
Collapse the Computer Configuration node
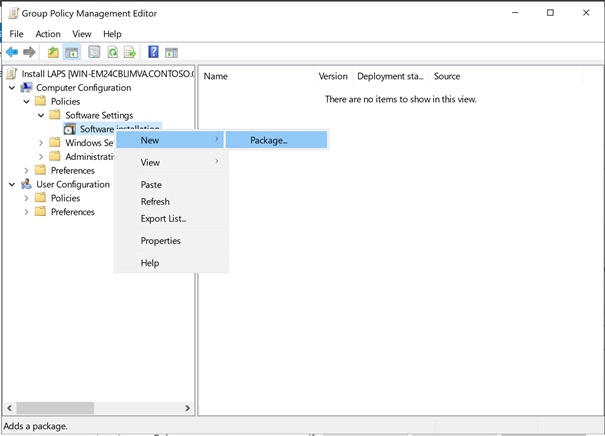point(12,88)
